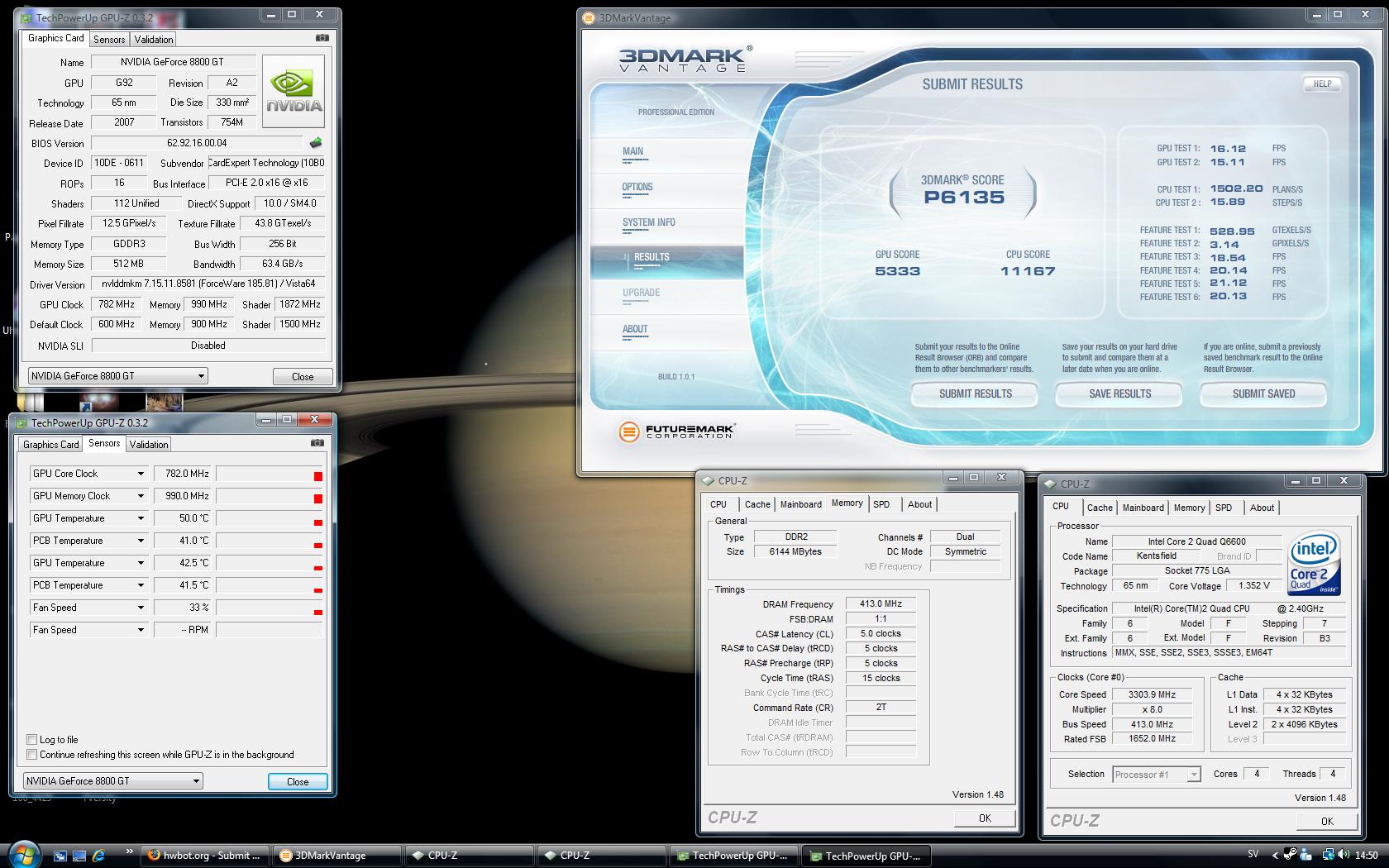Click the GPU-Z Sensors window title bar icon
Image resolution: width=1389 pixels, height=868 pixels.
click(x=21, y=422)
